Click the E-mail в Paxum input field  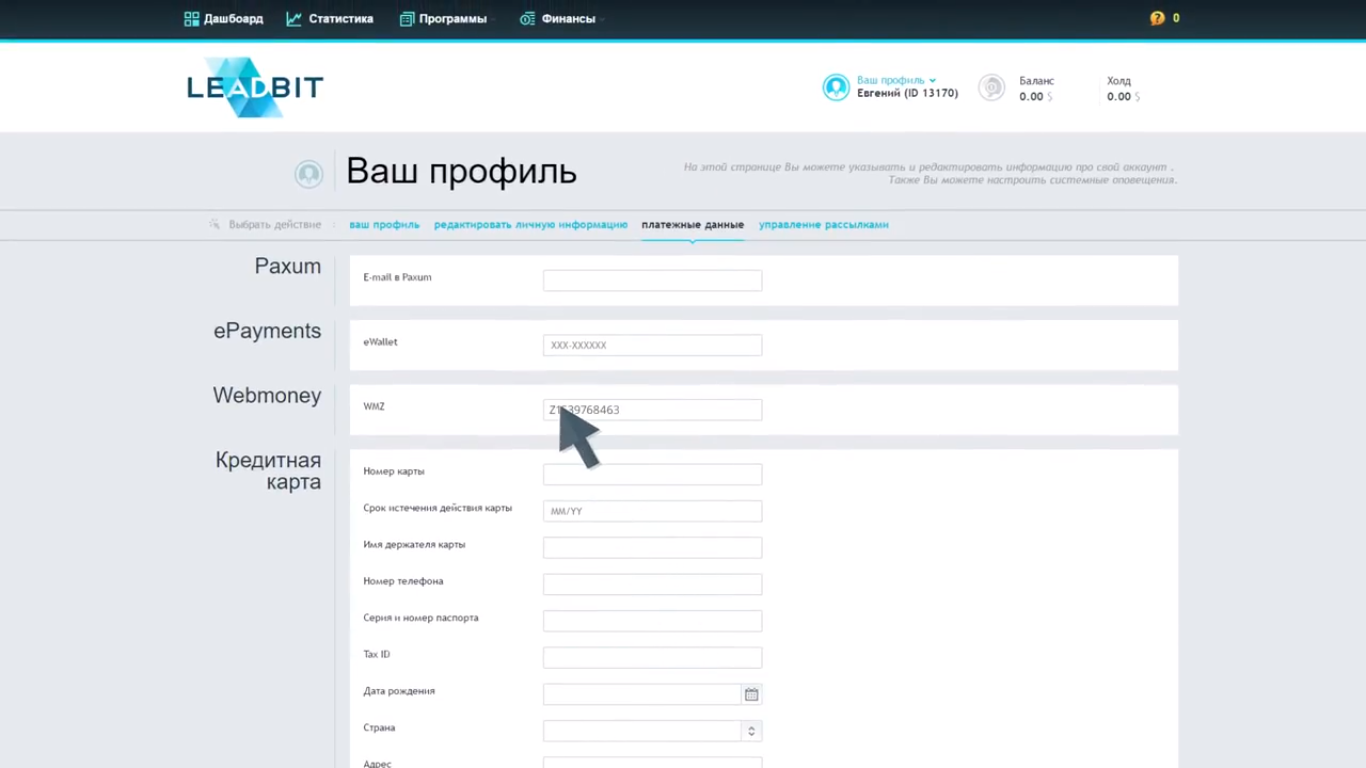652,280
